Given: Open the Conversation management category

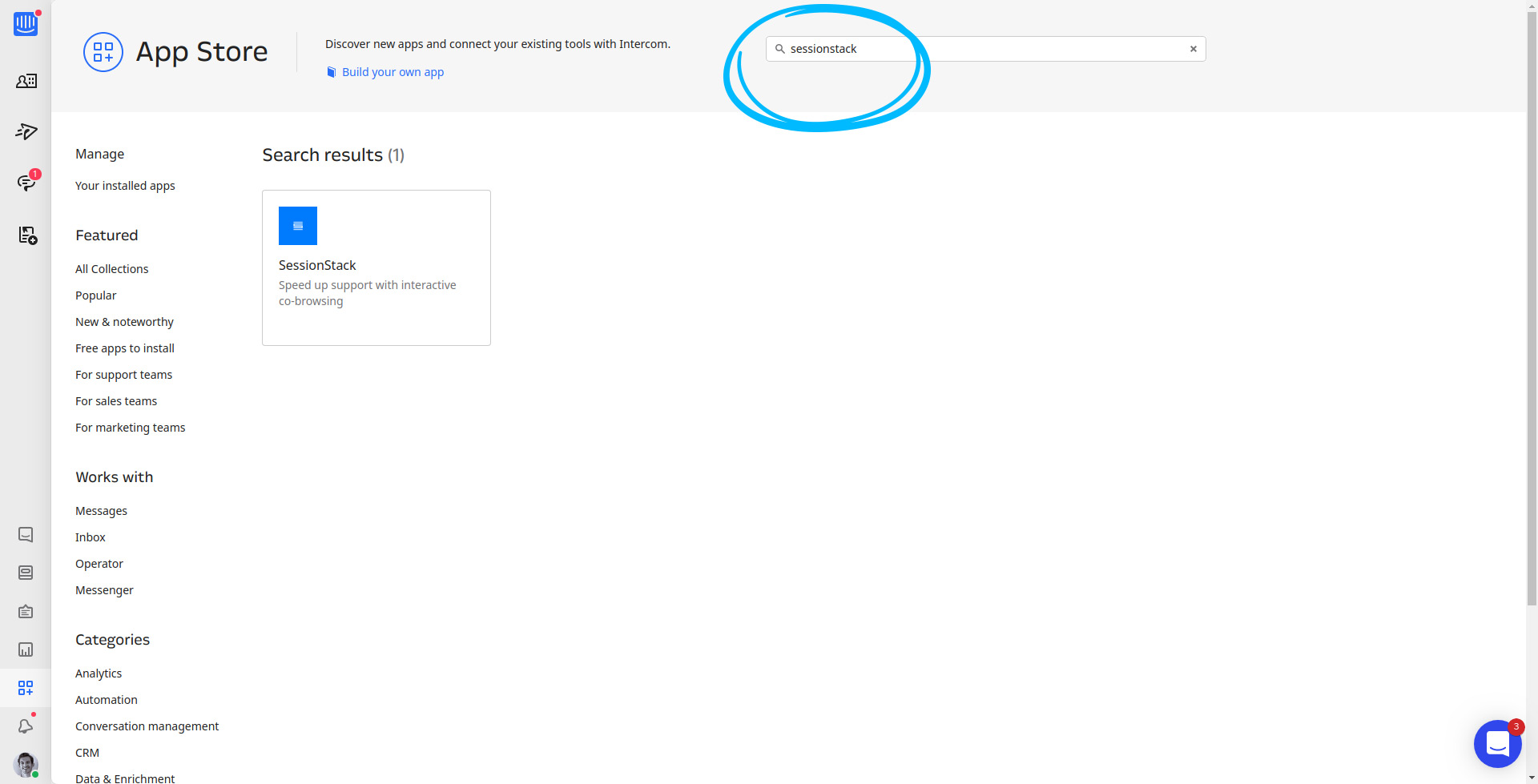Looking at the screenshot, I should click(147, 726).
